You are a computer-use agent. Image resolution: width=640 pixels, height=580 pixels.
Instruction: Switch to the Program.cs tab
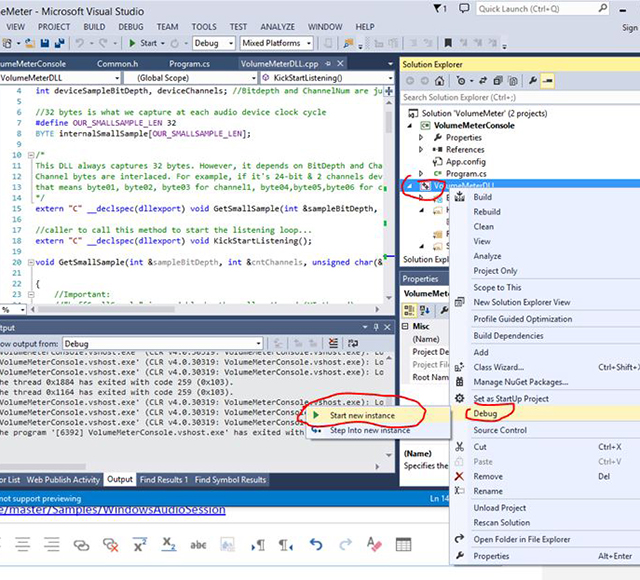[189, 64]
